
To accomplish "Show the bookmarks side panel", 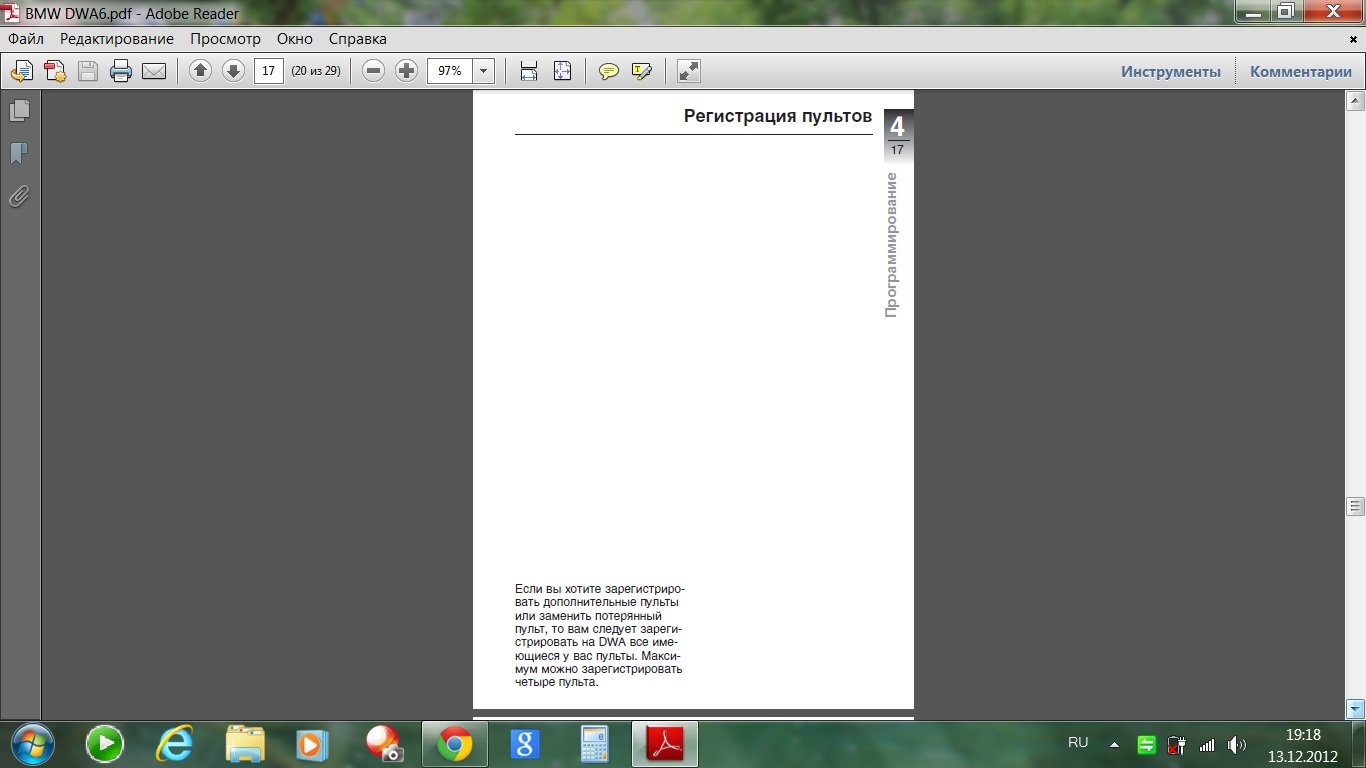I will coord(19,154).
